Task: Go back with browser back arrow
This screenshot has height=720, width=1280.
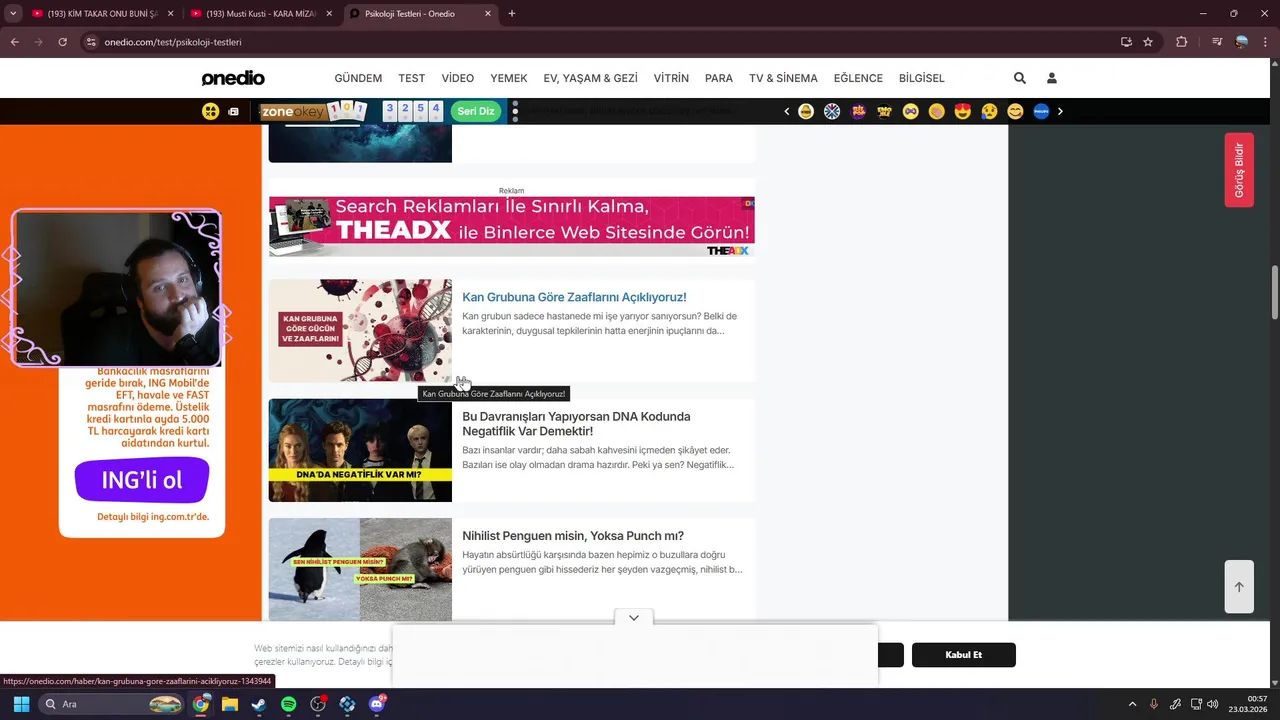Action: pos(15,42)
